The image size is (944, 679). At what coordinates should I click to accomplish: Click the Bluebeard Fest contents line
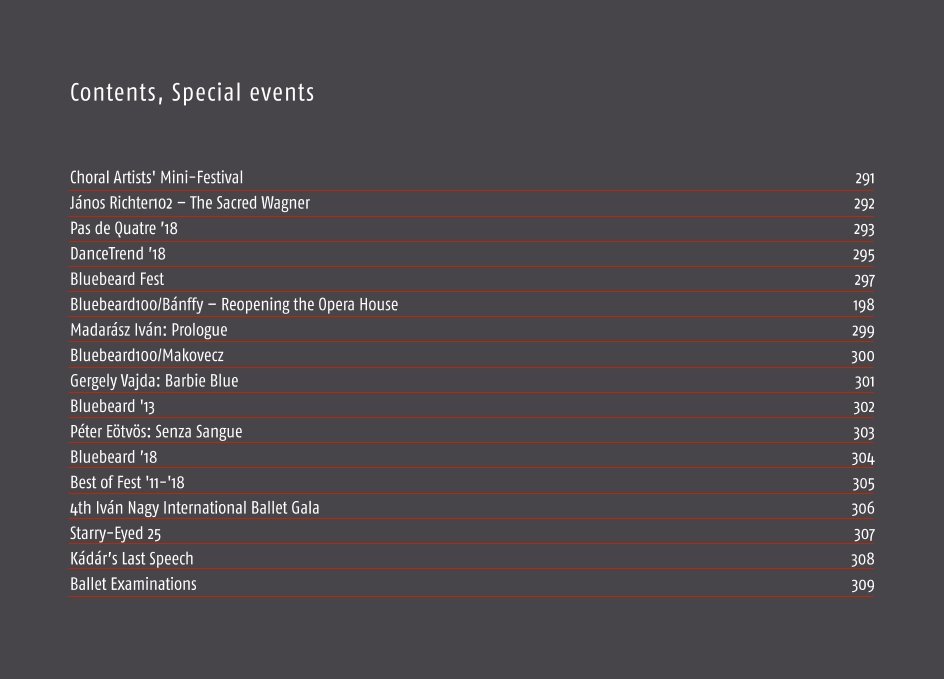(x=472, y=279)
